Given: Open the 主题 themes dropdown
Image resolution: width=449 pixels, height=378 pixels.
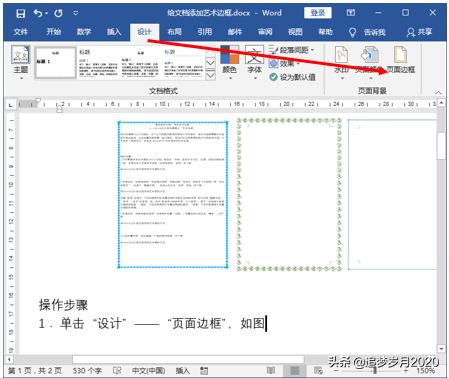Looking at the screenshot, I should click(21, 63).
